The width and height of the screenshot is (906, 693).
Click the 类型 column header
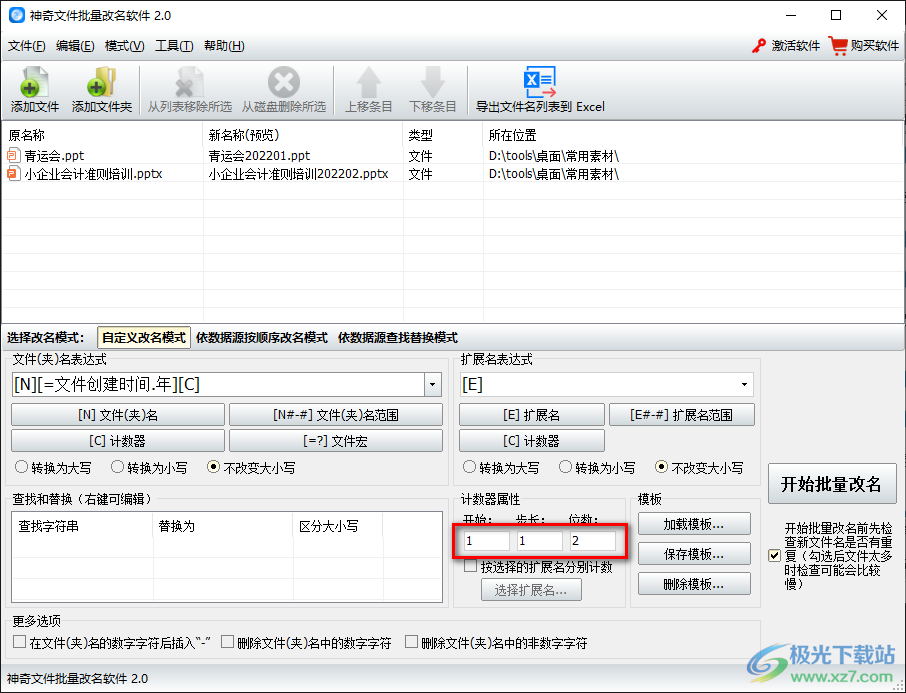pyautogui.click(x=443, y=135)
